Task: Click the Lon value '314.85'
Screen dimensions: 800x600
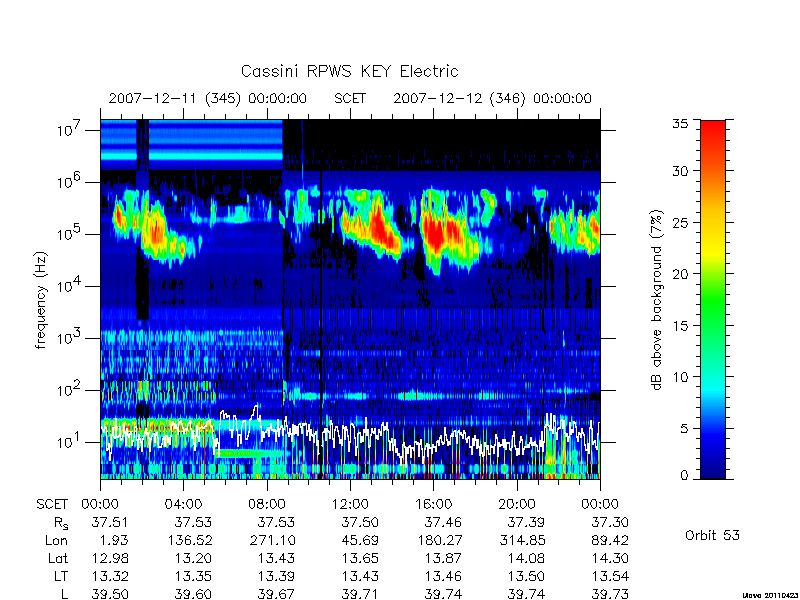Action: tap(522, 540)
